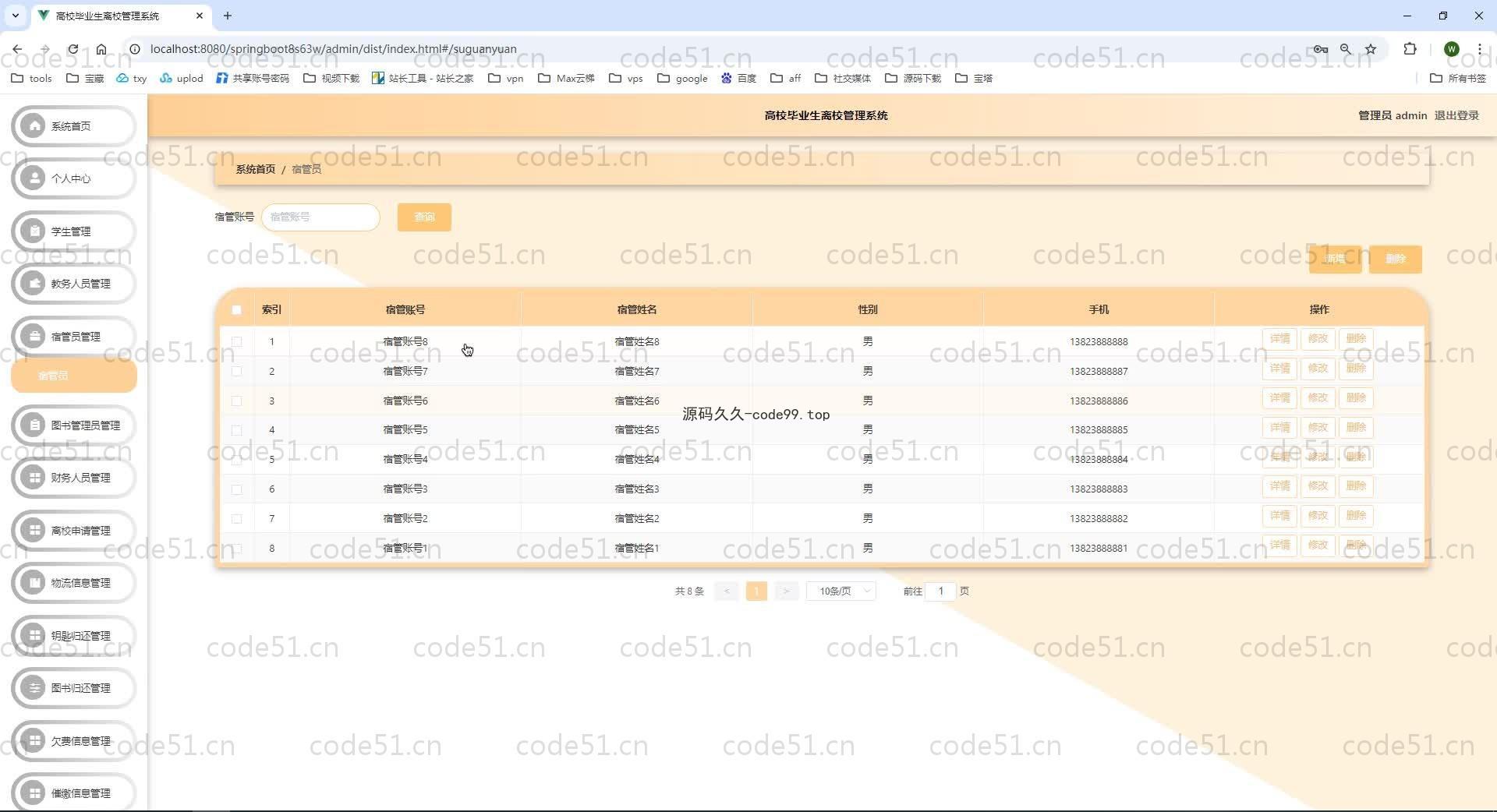
Task: Check the checkbox for row 宿管账号8
Action: coord(237,342)
